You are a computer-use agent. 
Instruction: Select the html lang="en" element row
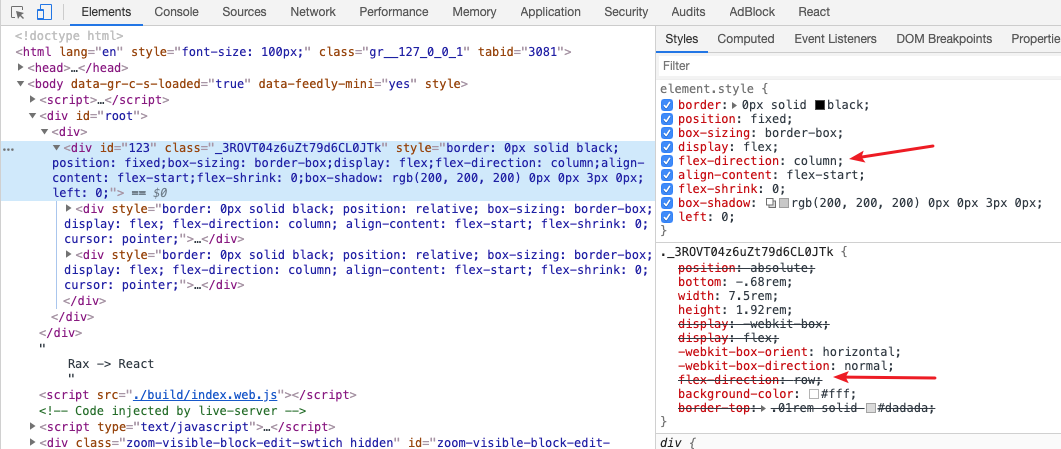click(x=294, y=52)
